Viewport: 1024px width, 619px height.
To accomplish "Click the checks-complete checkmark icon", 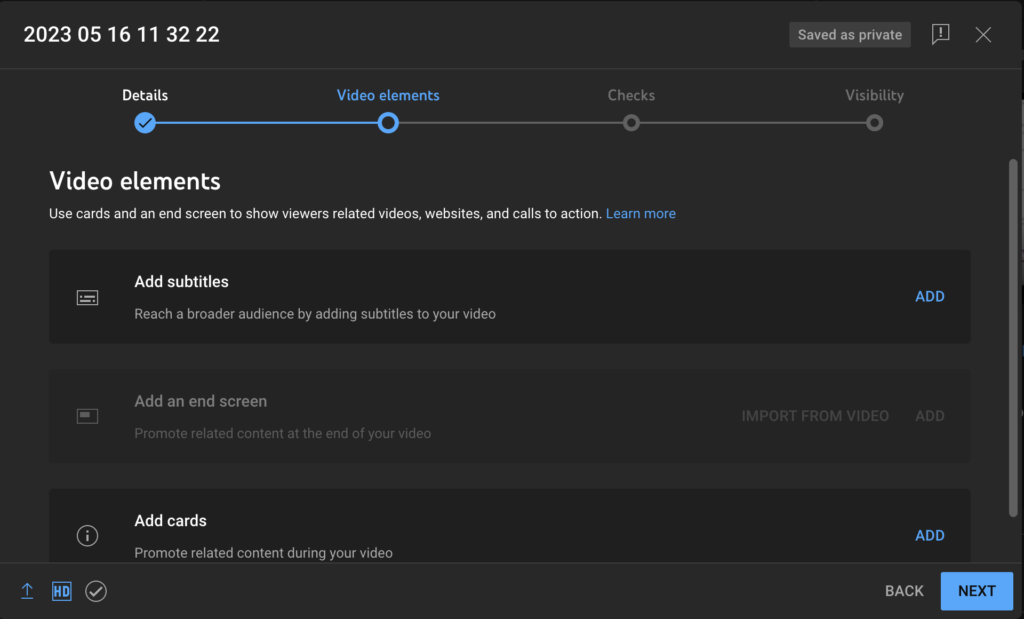I will click(96, 591).
